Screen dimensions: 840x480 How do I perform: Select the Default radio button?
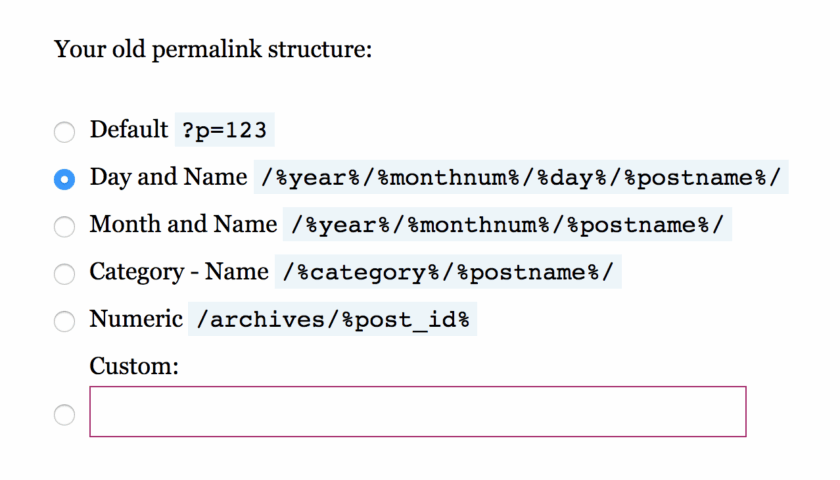click(x=64, y=131)
